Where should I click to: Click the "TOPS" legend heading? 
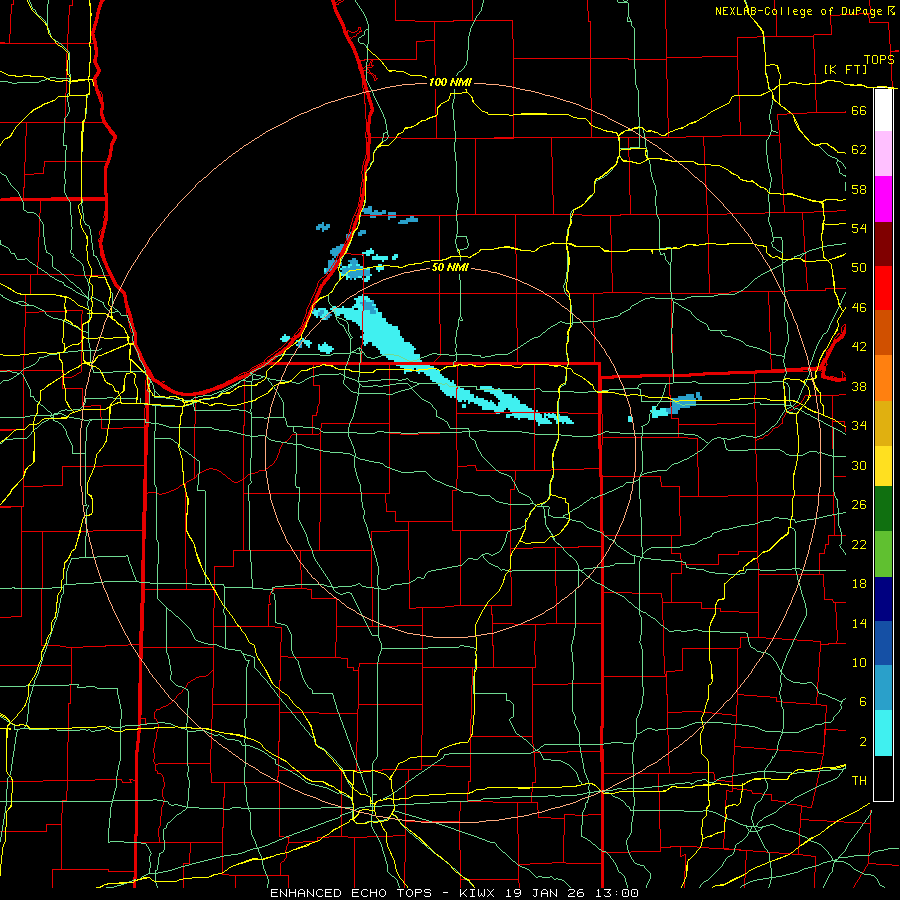[879, 59]
